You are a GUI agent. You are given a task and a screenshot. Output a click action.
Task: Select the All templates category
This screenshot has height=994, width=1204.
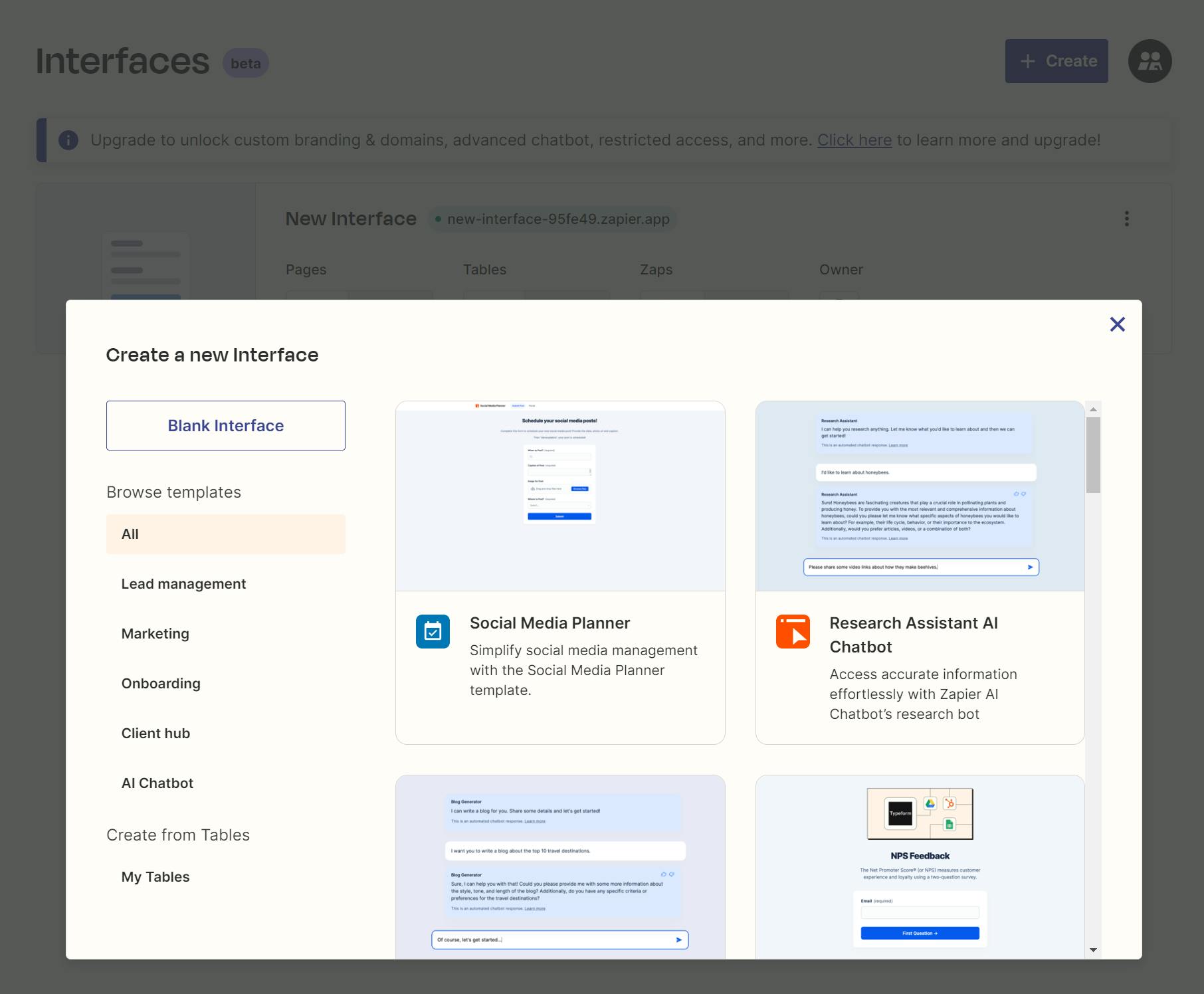coord(226,534)
